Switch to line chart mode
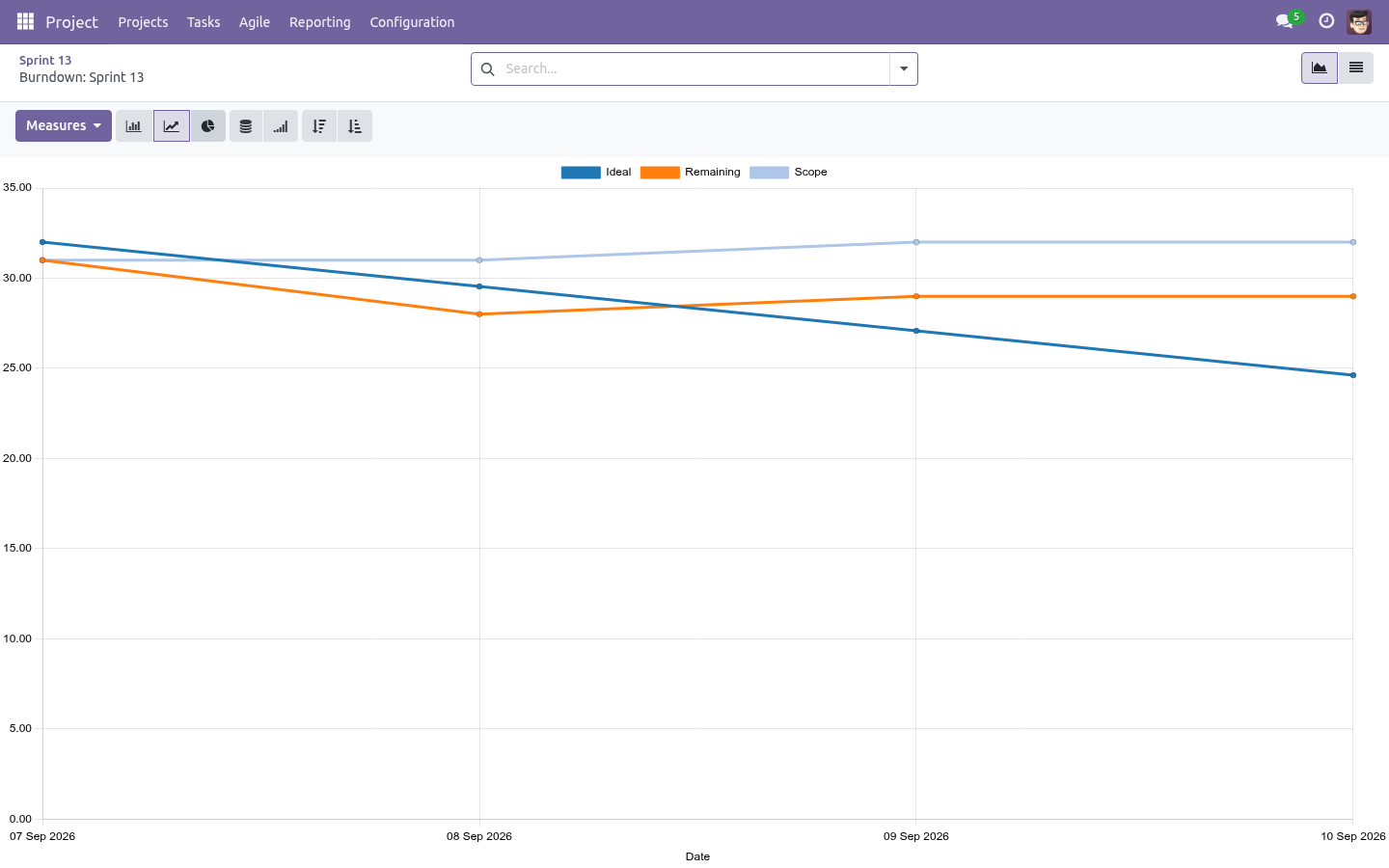This screenshot has height=868, width=1389. click(171, 126)
